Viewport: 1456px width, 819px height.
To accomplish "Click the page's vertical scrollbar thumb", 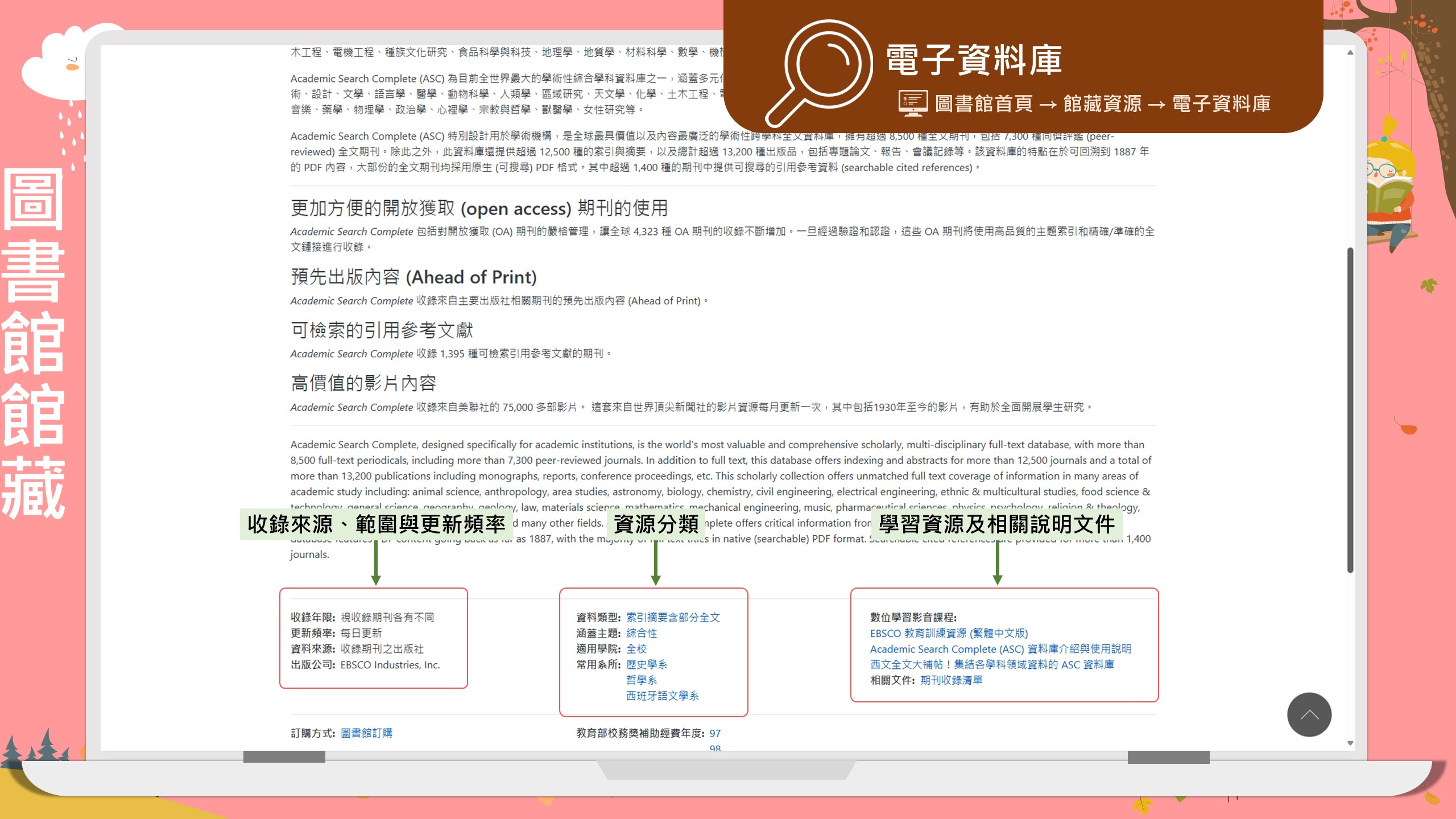I will 1350,409.
